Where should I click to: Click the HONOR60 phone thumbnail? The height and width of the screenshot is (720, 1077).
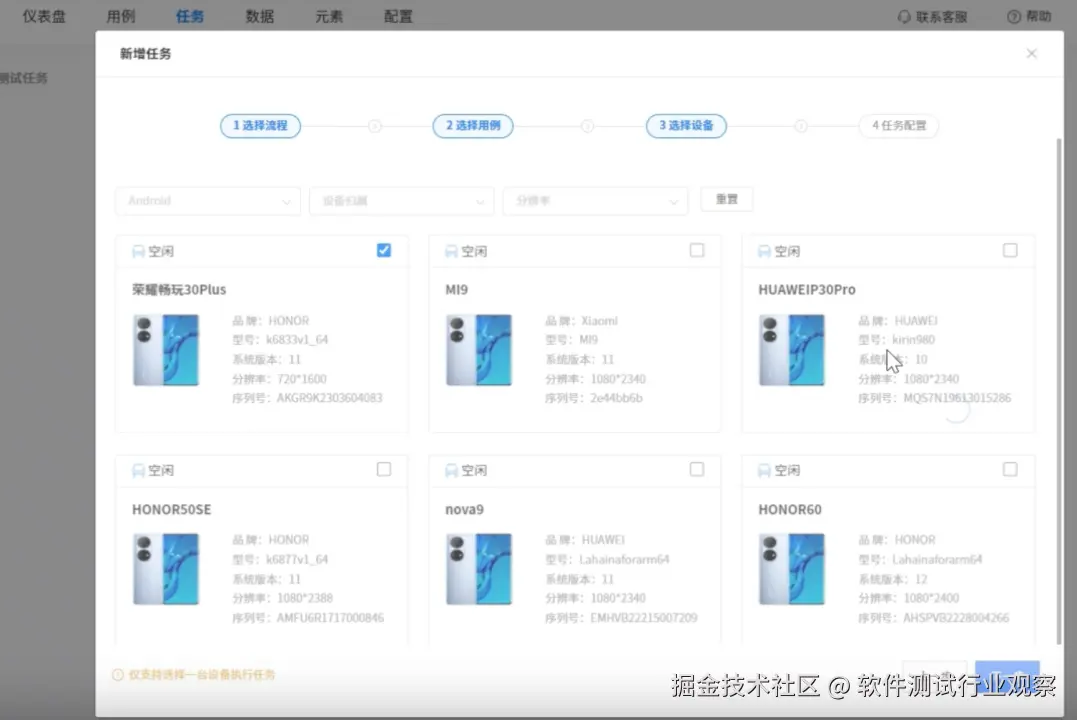pos(792,569)
